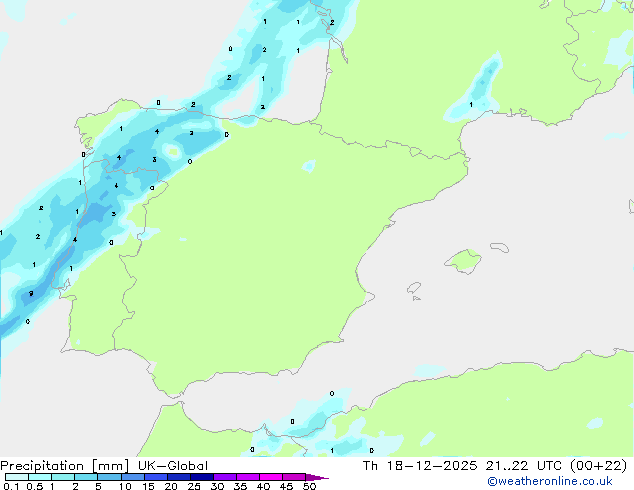The height and width of the screenshot is (490, 634).
Task: Click the '10' legend scale label
Action: [125, 486]
